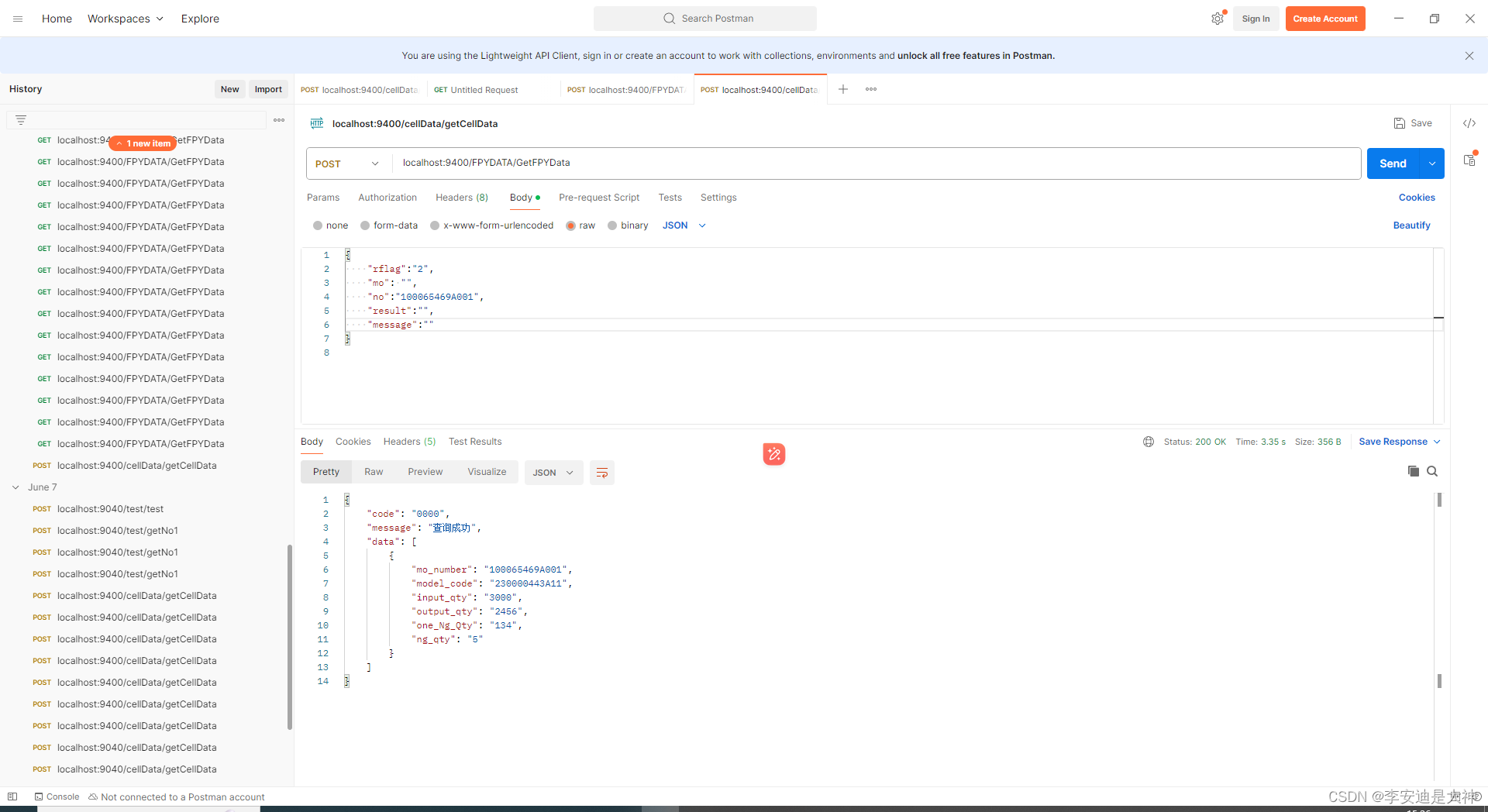The image size is (1488, 812).
Task: Toggle line wrapping icon beside JSON dropdown
Action: pos(602,472)
